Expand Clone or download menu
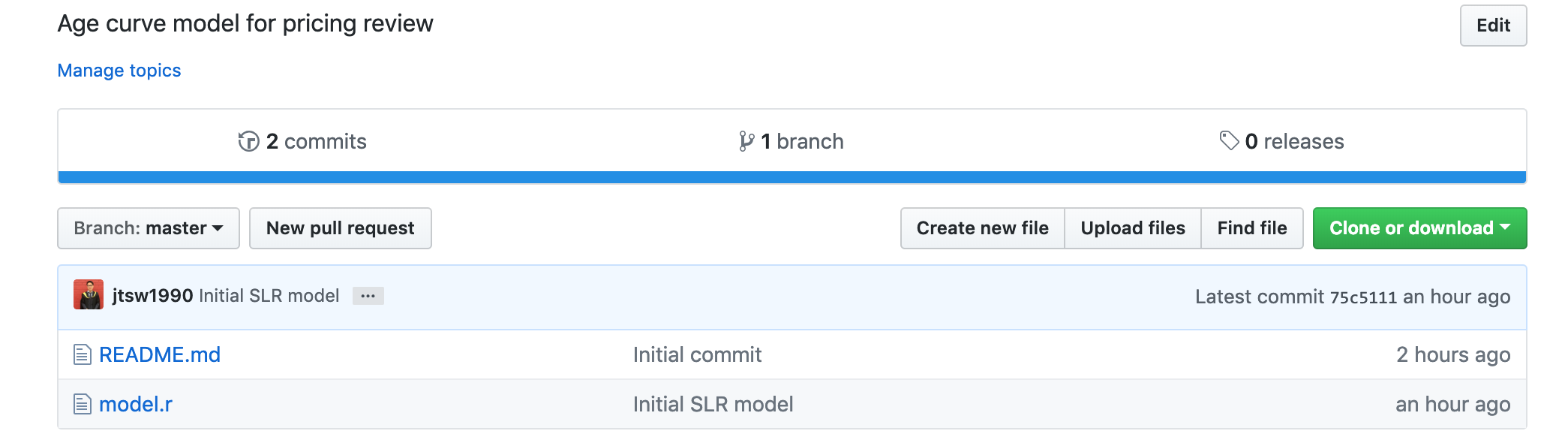This screenshot has width=1568, height=440. [1419, 228]
